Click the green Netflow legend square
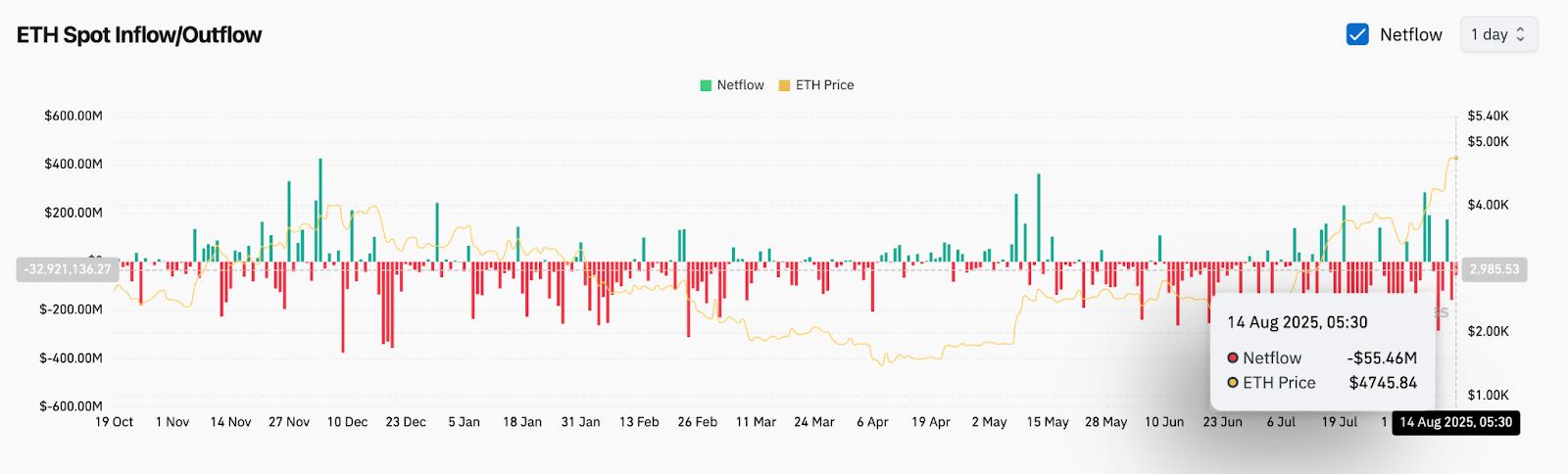This screenshot has height=474, width=1568. (706, 85)
